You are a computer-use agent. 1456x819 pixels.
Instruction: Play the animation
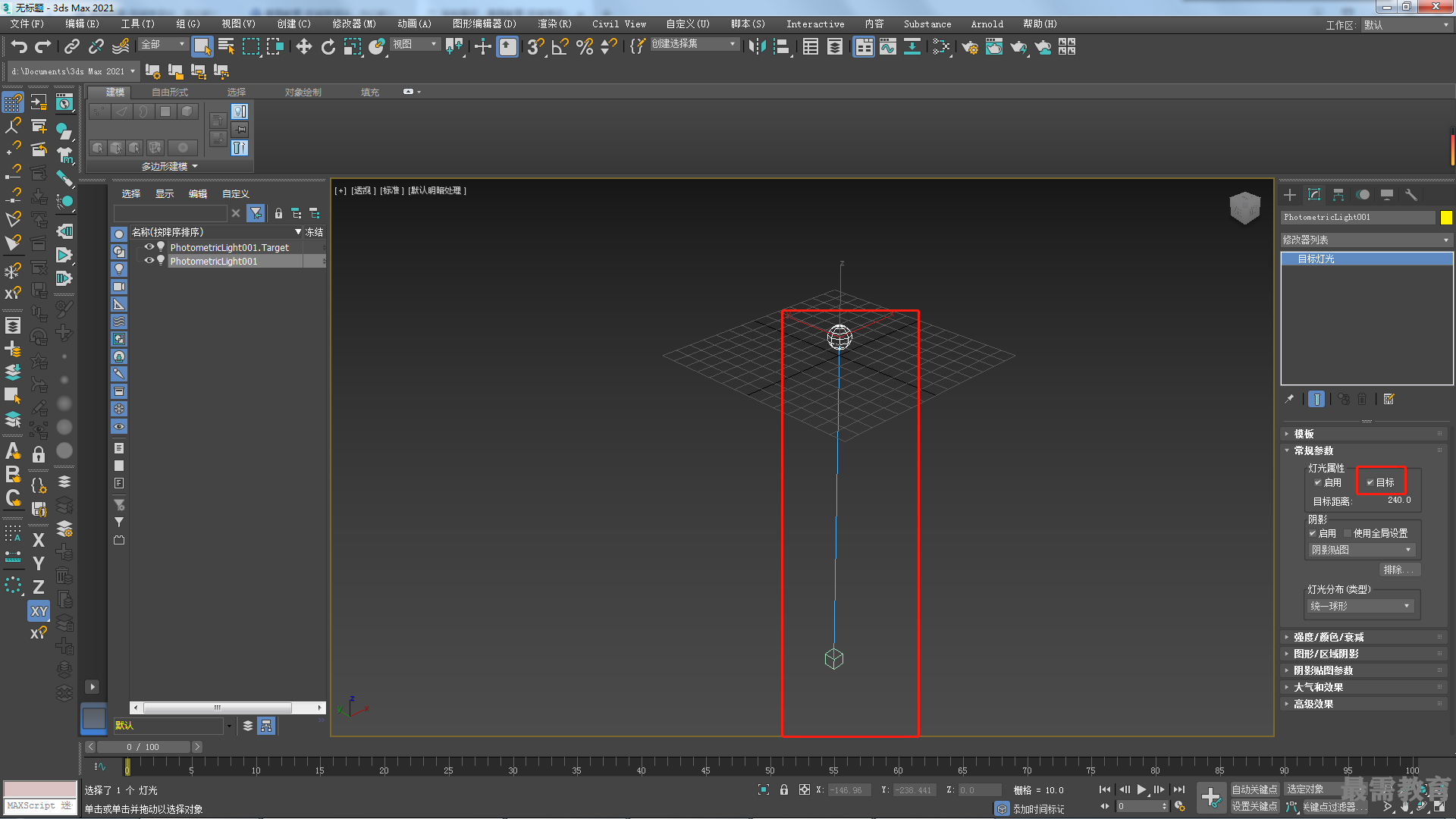(1141, 789)
